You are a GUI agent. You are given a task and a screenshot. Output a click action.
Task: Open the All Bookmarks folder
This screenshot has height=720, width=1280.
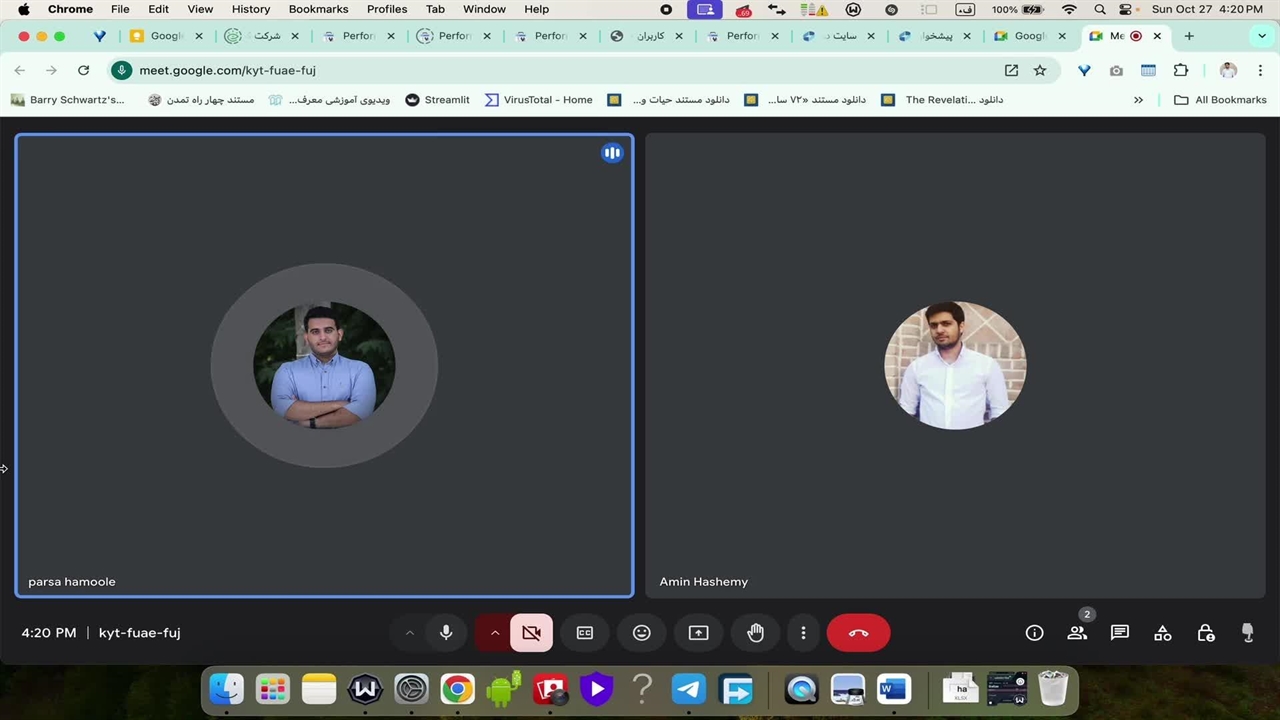point(1220,100)
